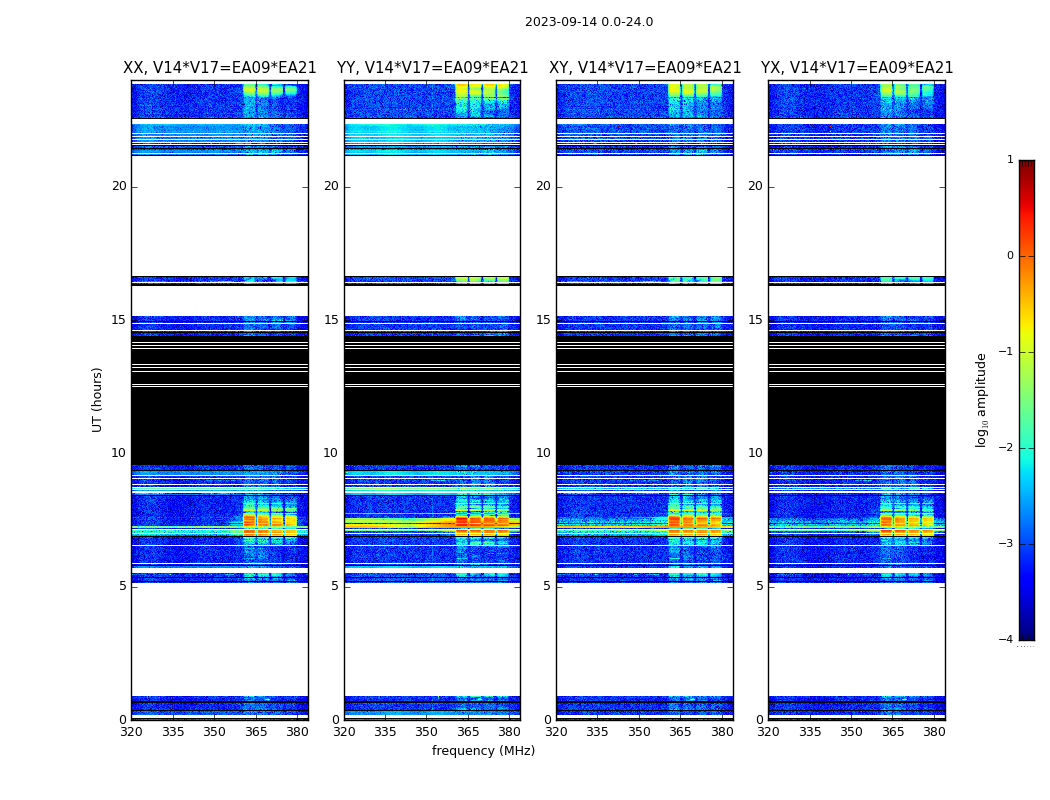Click the colorbar tick label 0
Viewport: 1050px width, 800px height.
[1009, 256]
